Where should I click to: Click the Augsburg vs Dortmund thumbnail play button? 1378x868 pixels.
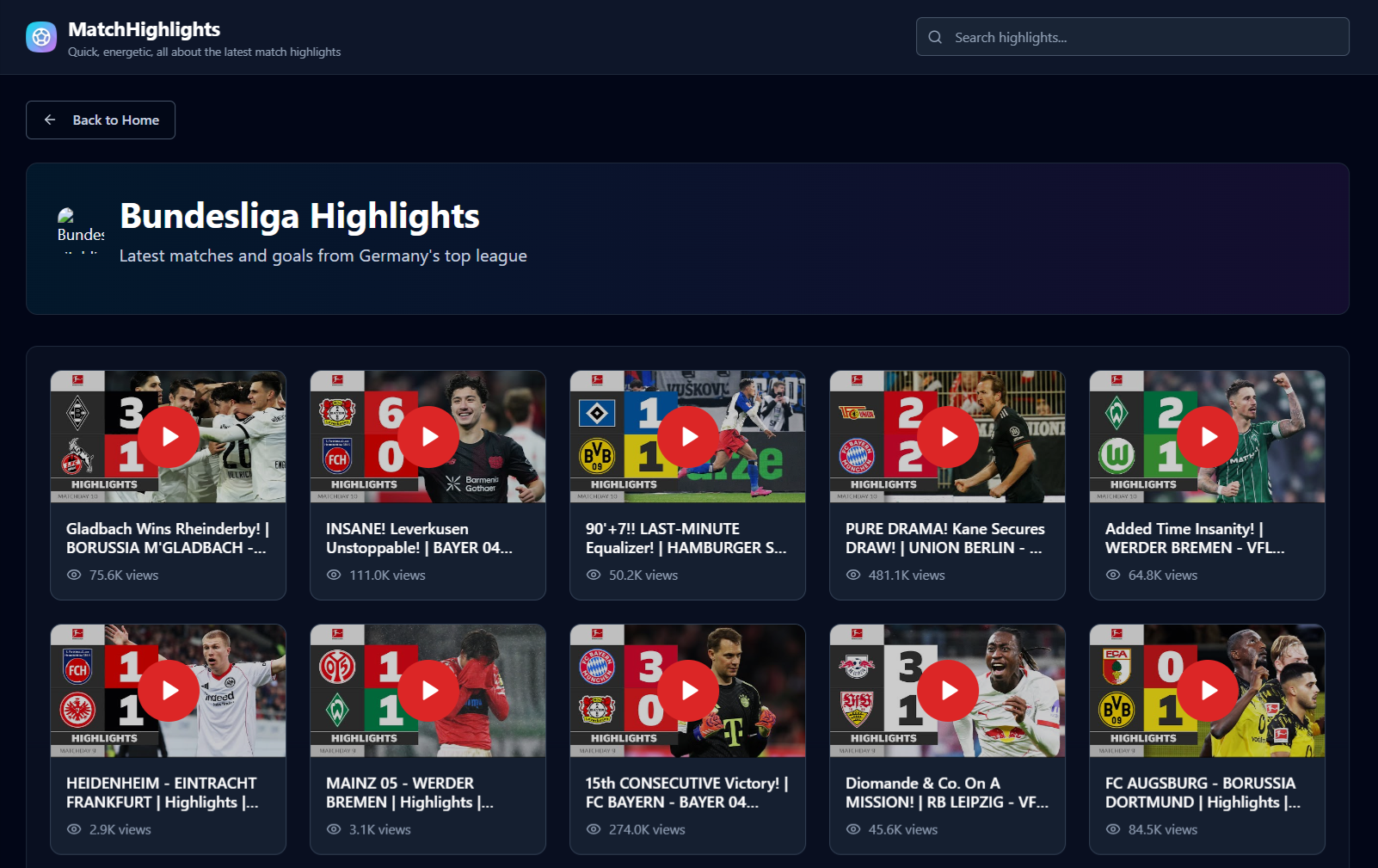click(x=1208, y=691)
